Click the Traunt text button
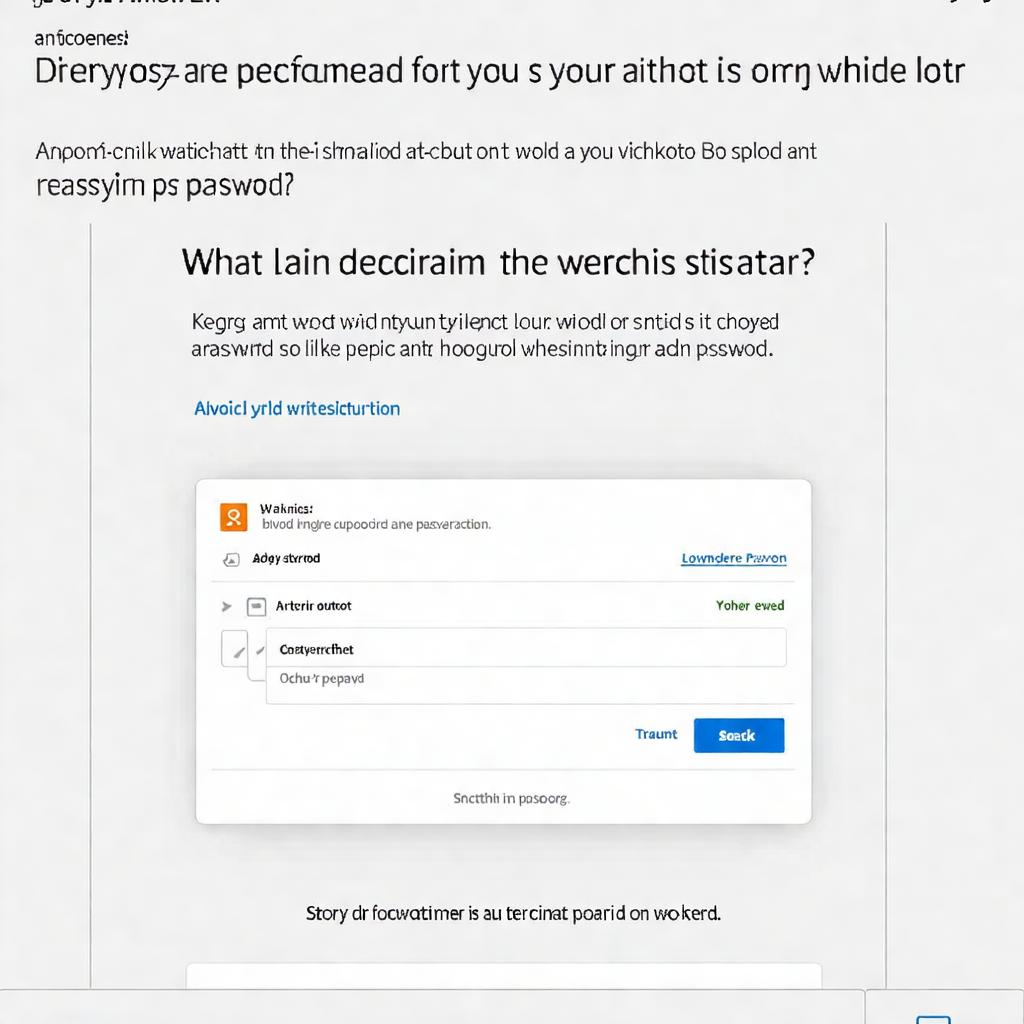 point(655,734)
